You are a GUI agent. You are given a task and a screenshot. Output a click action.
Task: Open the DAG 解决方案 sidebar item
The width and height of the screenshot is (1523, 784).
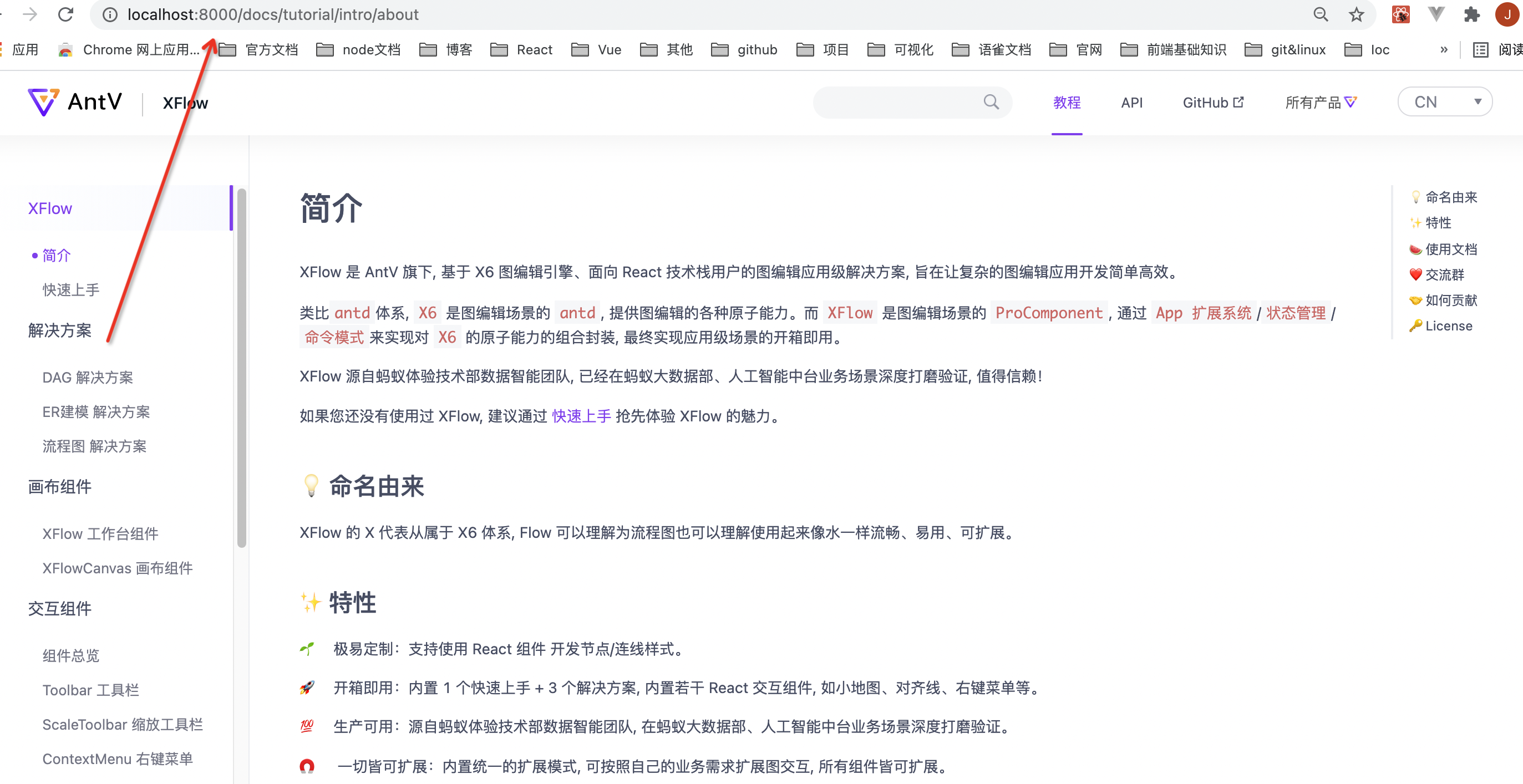click(x=88, y=377)
